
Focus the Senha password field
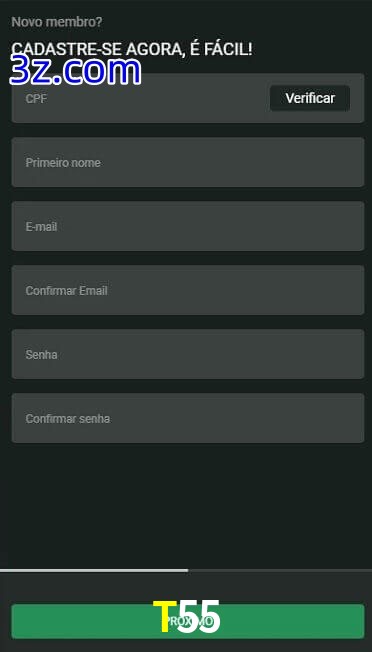click(x=188, y=354)
